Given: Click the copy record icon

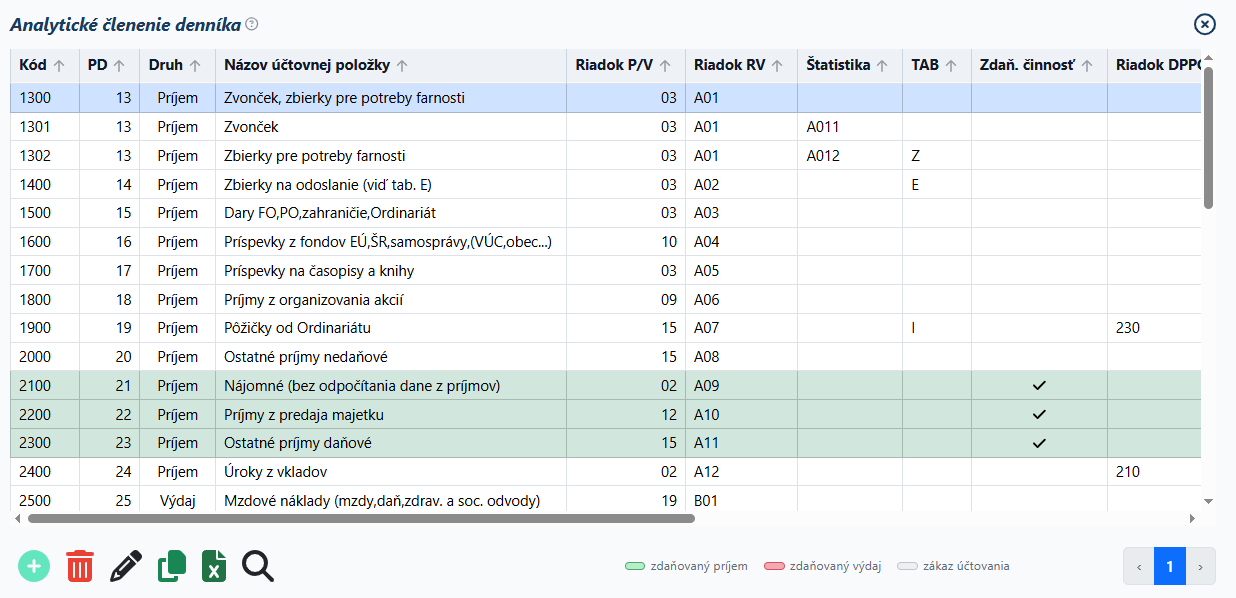Looking at the screenshot, I should (x=172, y=566).
